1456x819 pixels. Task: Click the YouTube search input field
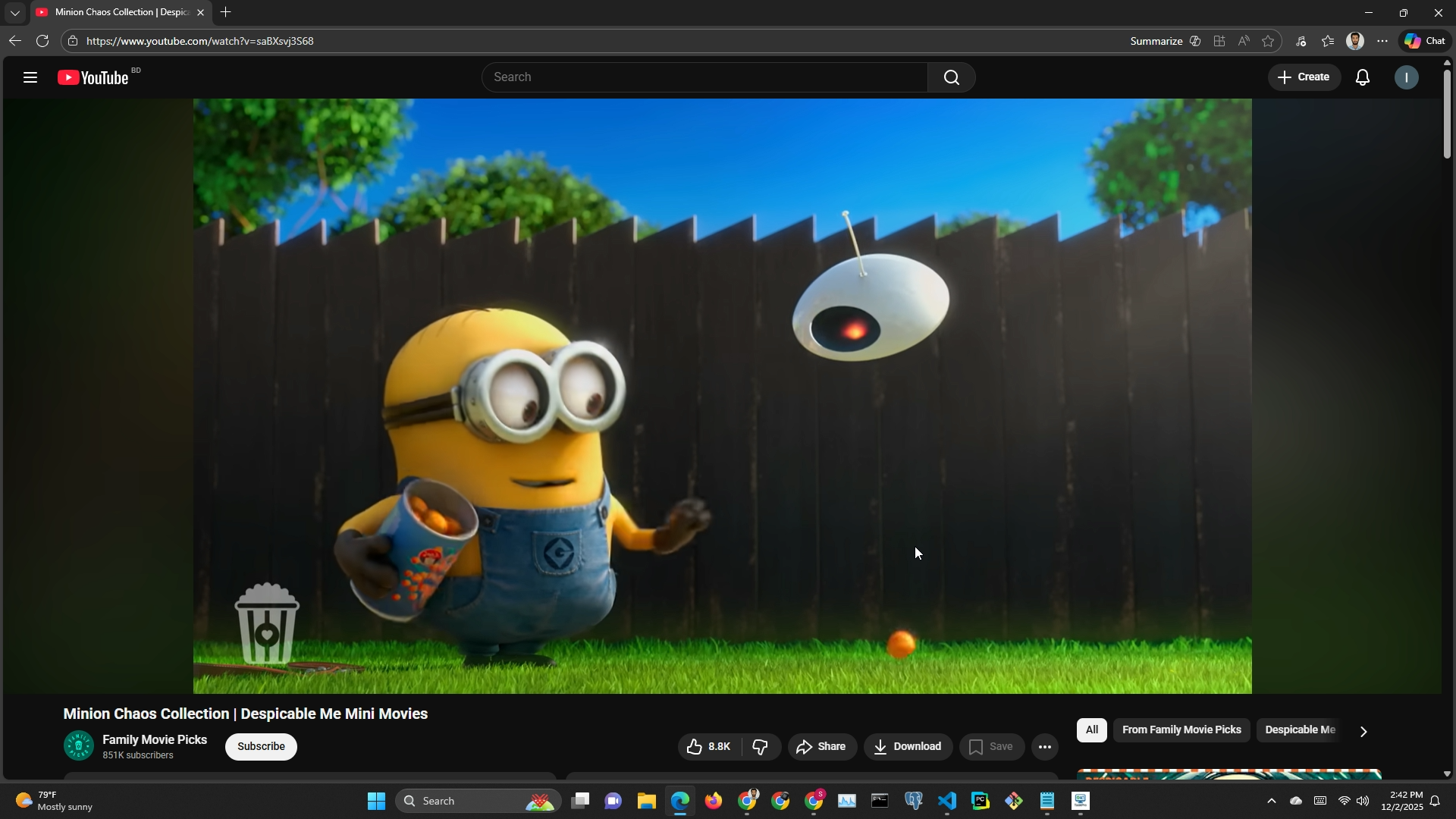tap(705, 77)
